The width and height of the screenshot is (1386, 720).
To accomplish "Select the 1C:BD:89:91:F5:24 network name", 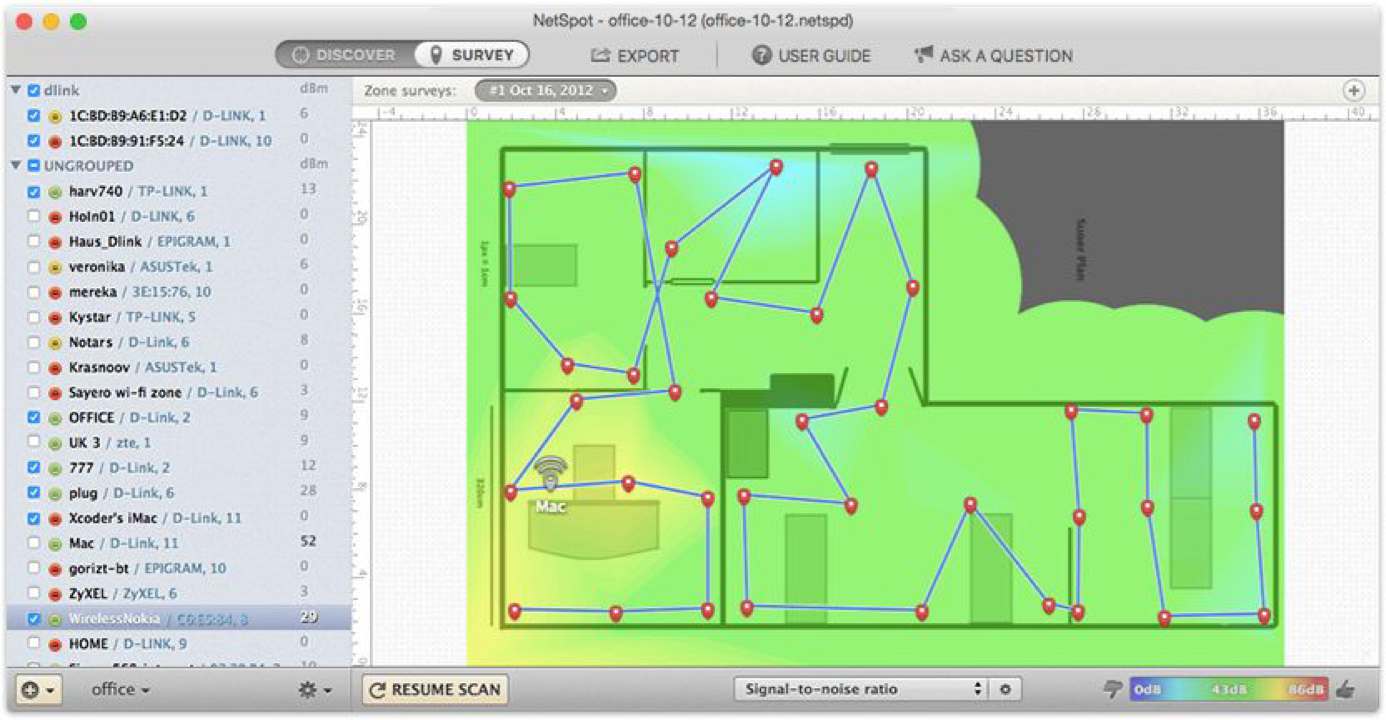I will (x=127, y=141).
